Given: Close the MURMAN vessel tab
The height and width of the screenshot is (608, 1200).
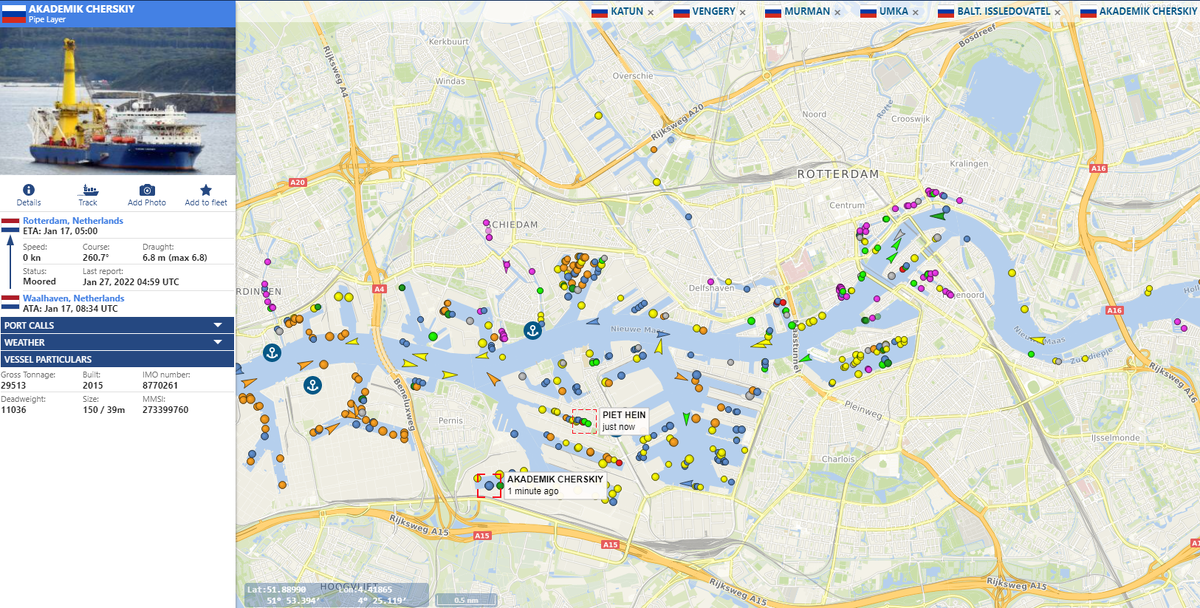Looking at the screenshot, I should click(838, 12).
